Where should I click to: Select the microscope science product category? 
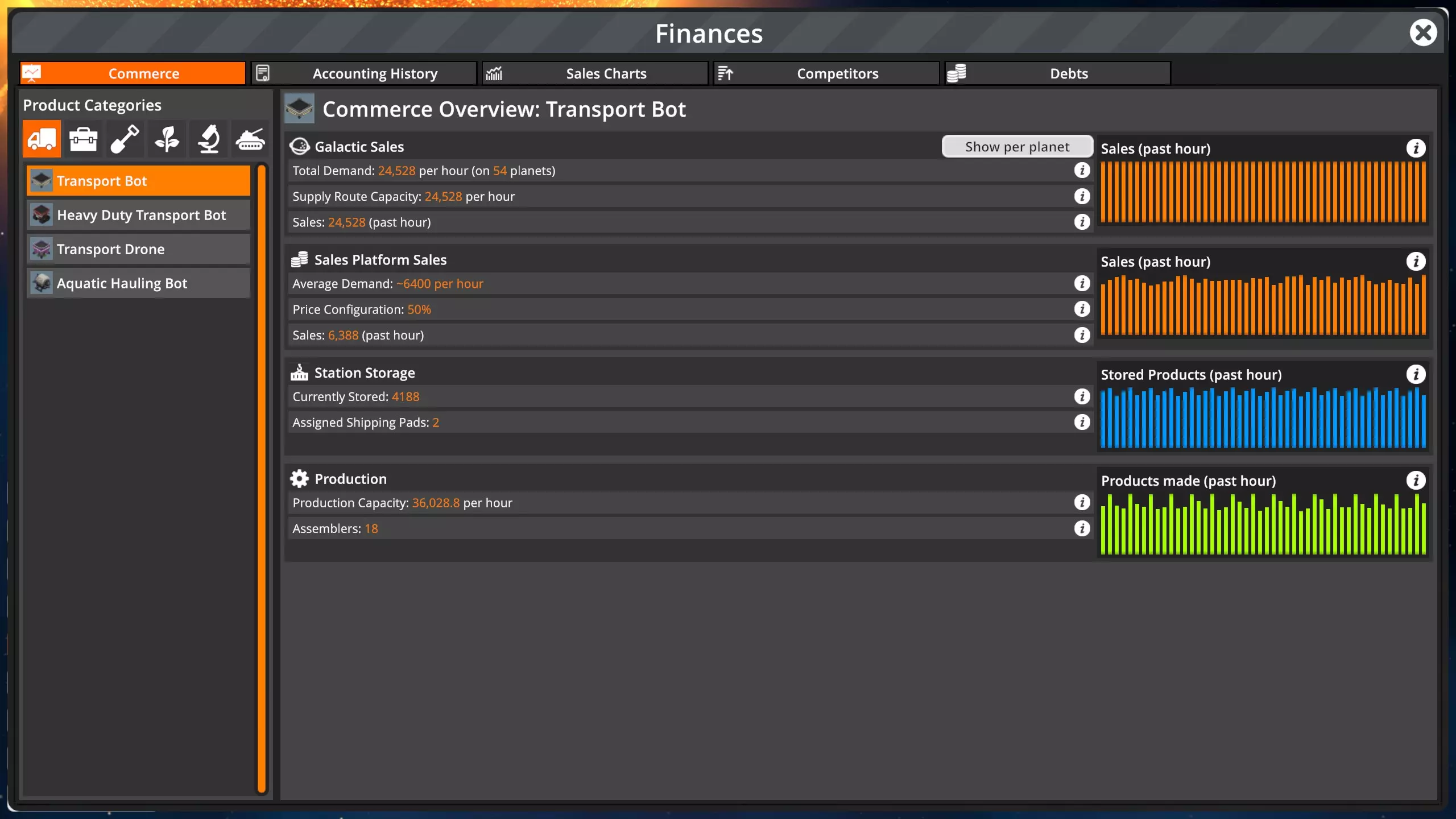pyautogui.click(x=208, y=139)
